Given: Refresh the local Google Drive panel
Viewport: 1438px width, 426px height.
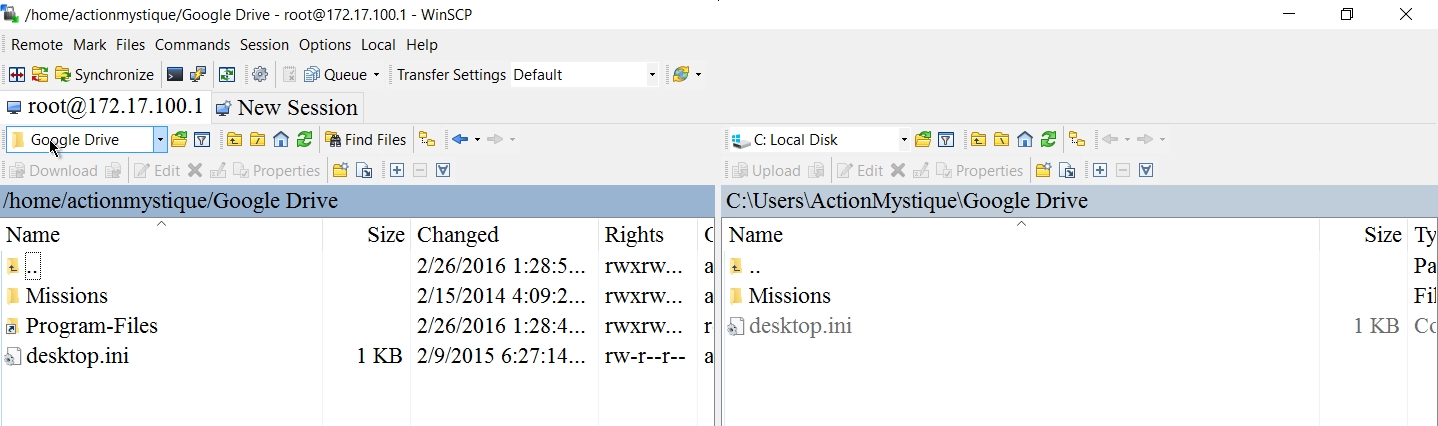Looking at the screenshot, I should [1048, 140].
